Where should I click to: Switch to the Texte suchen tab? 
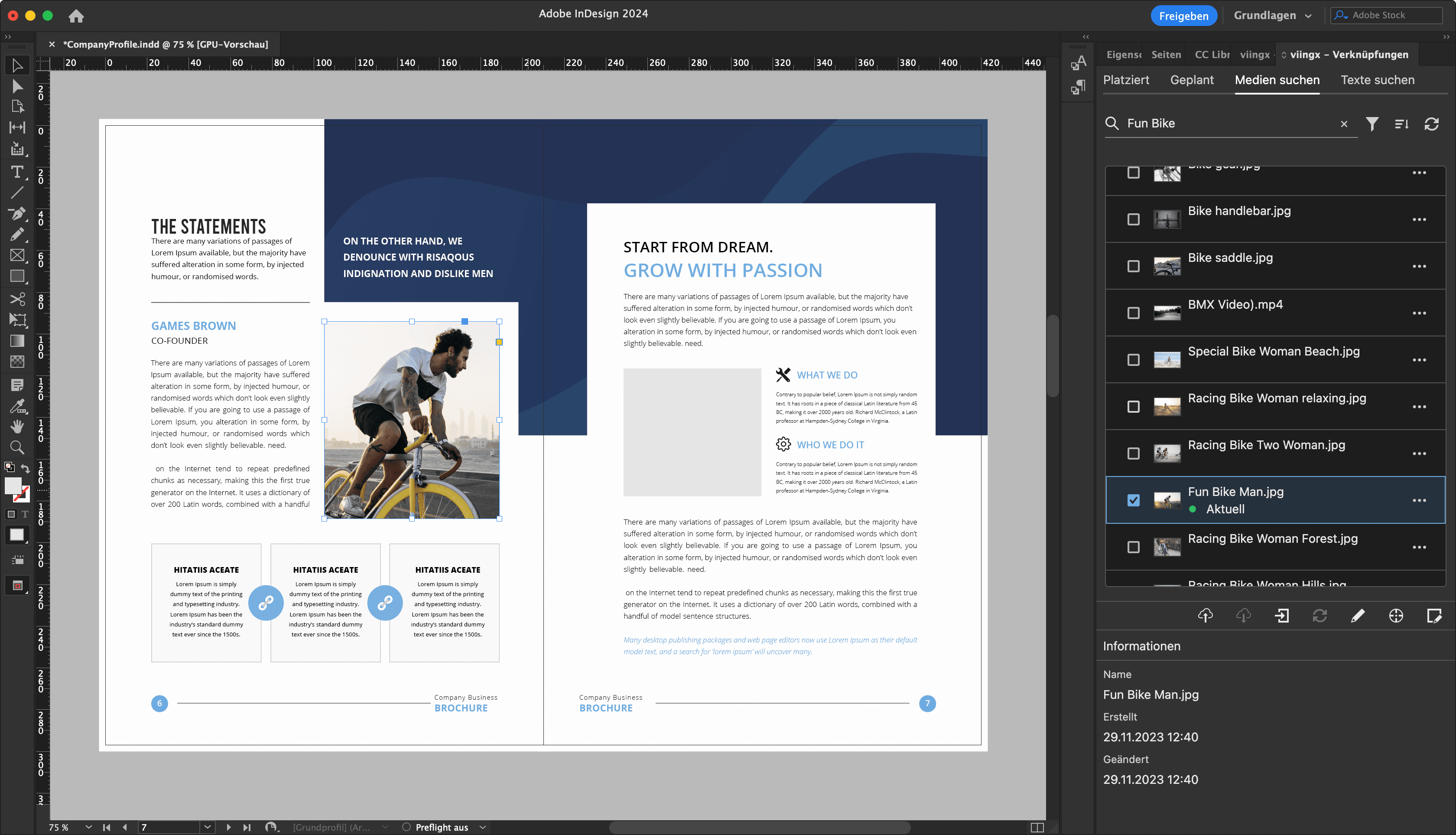tap(1377, 80)
